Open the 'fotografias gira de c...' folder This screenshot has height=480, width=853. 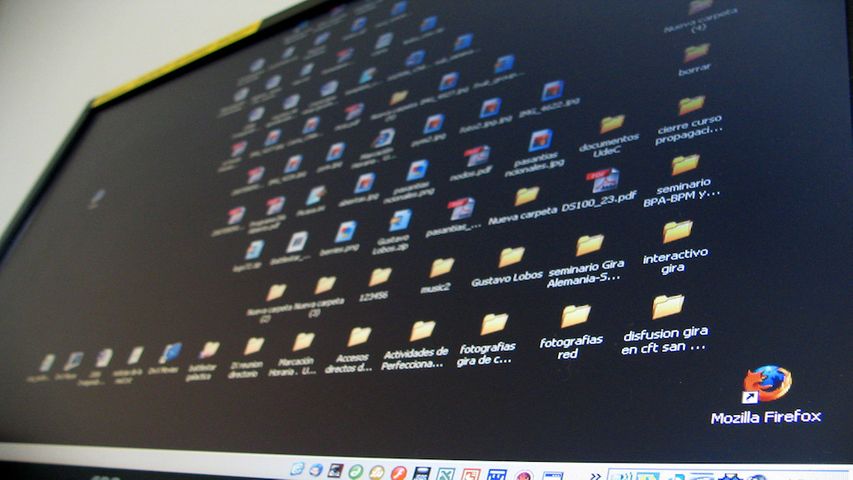(x=493, y=324)
